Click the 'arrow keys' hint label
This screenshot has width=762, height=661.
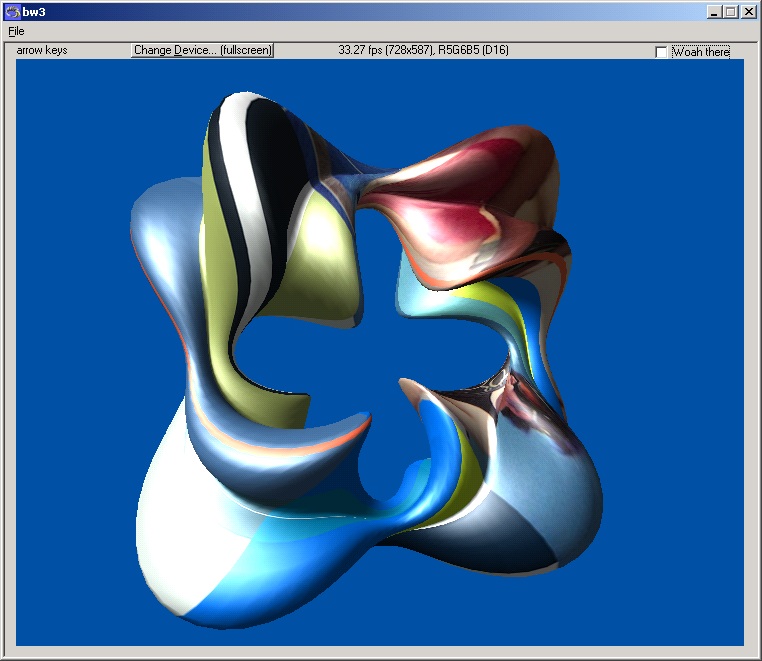tap(42, 50)
